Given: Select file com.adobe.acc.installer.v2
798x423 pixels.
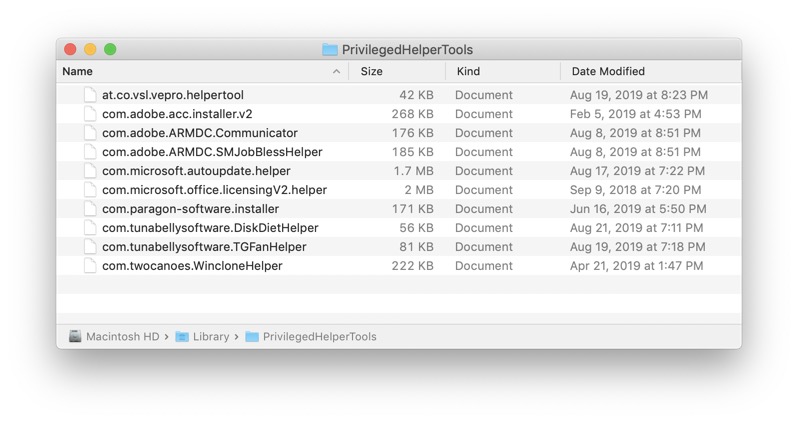Looking at the screenshot, I should pos(177,114).
